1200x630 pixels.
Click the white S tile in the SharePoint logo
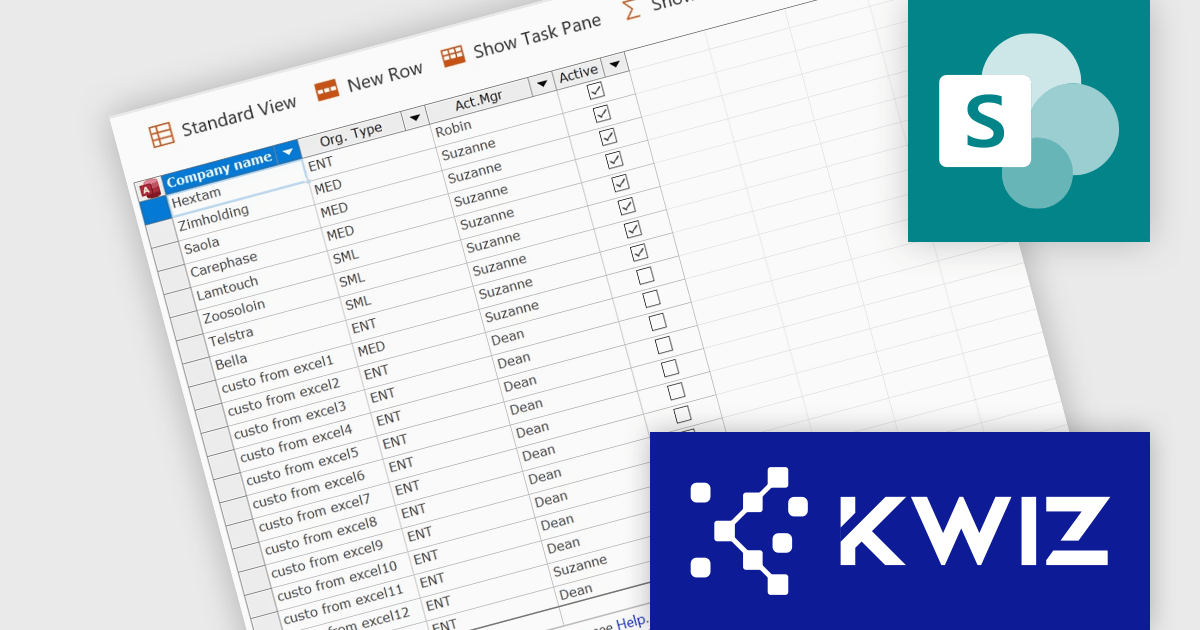(x=986, y=120)
